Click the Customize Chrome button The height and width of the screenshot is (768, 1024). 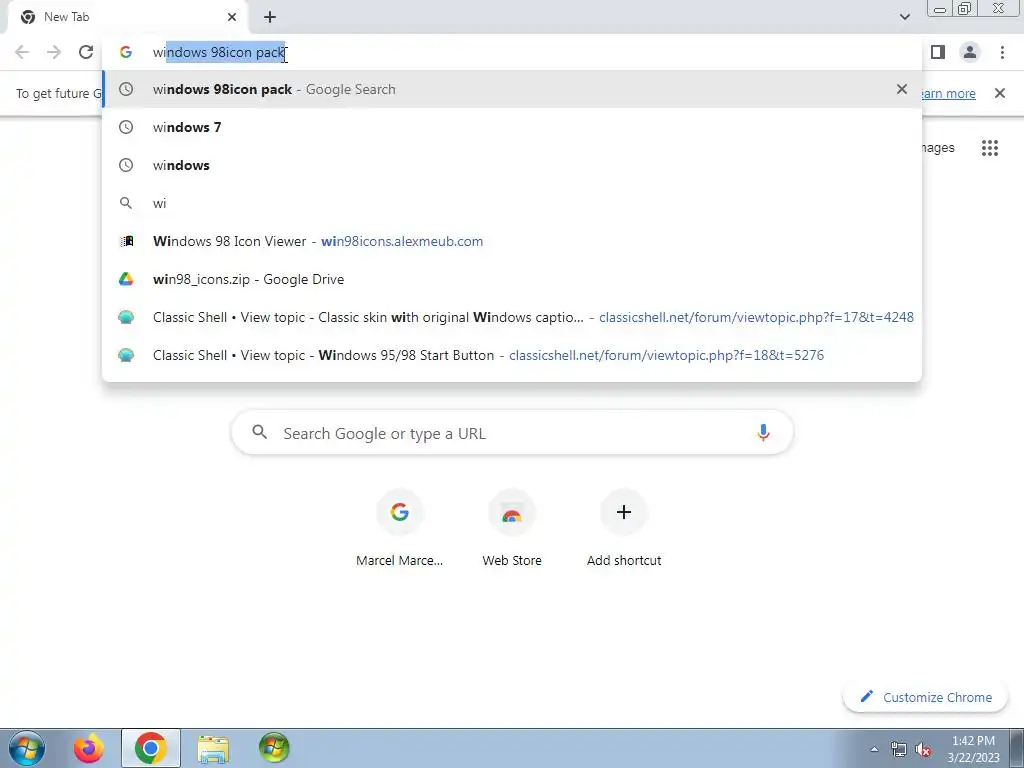click(x=926, y=697)
